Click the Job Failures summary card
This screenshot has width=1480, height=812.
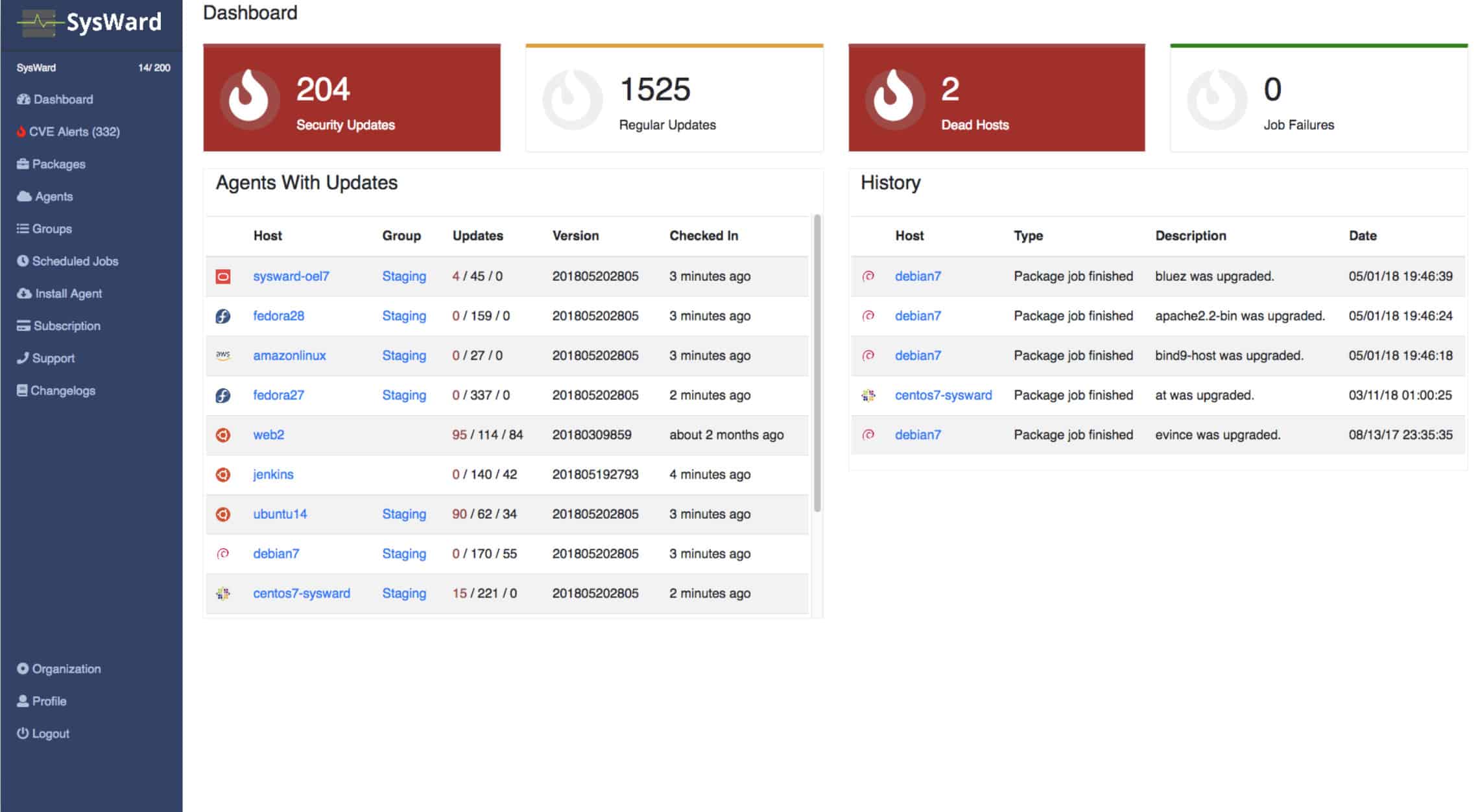[1319, 98]
